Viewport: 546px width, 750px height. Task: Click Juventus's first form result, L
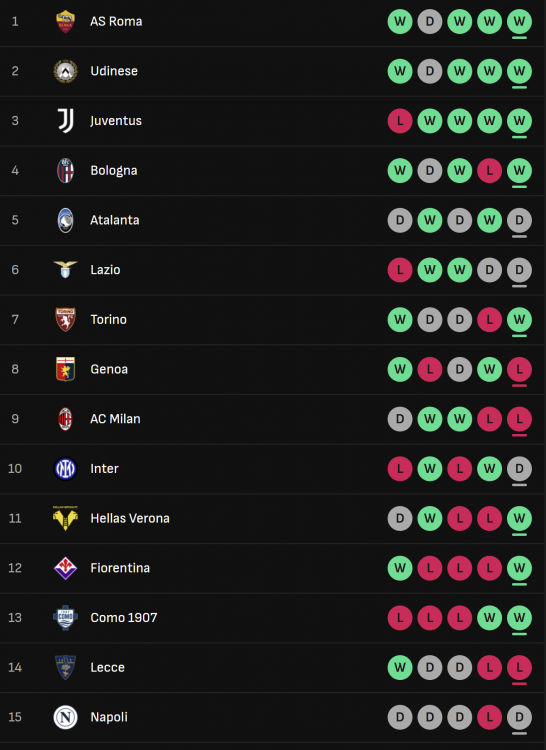tap(400, 121)
